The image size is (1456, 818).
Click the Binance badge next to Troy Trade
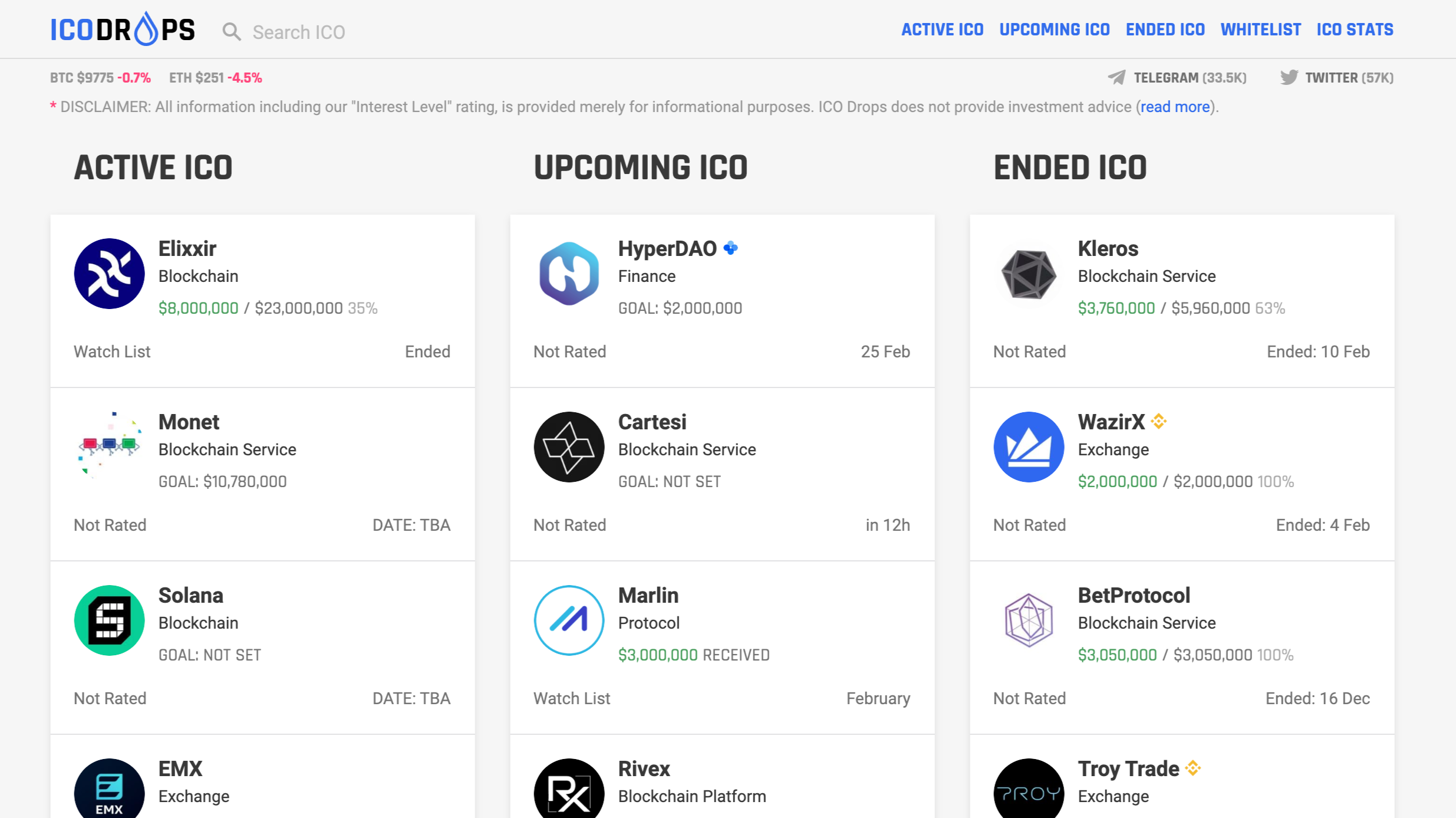(x=1193, y=768)
